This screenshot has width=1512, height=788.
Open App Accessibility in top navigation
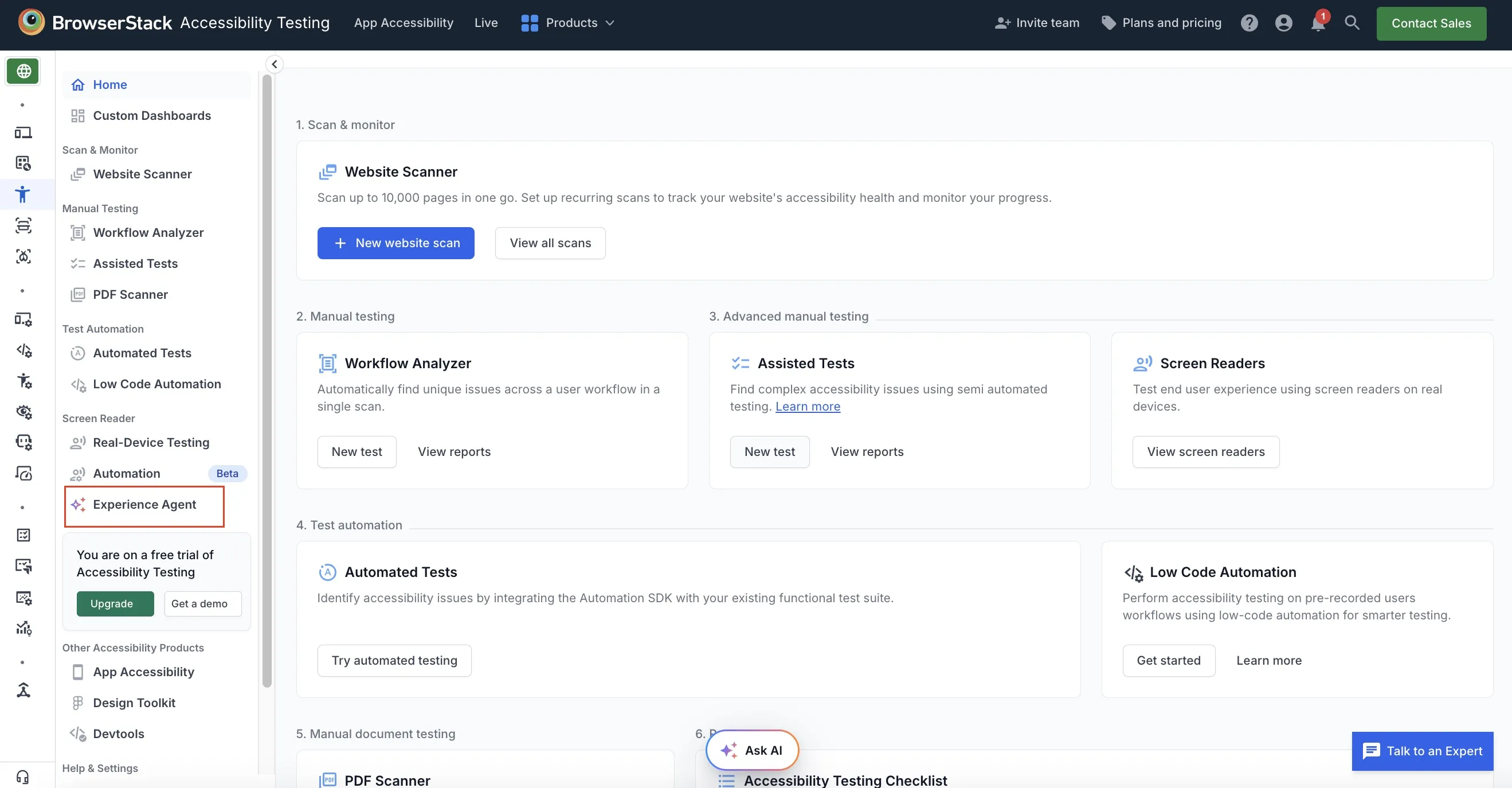(404, 23)
